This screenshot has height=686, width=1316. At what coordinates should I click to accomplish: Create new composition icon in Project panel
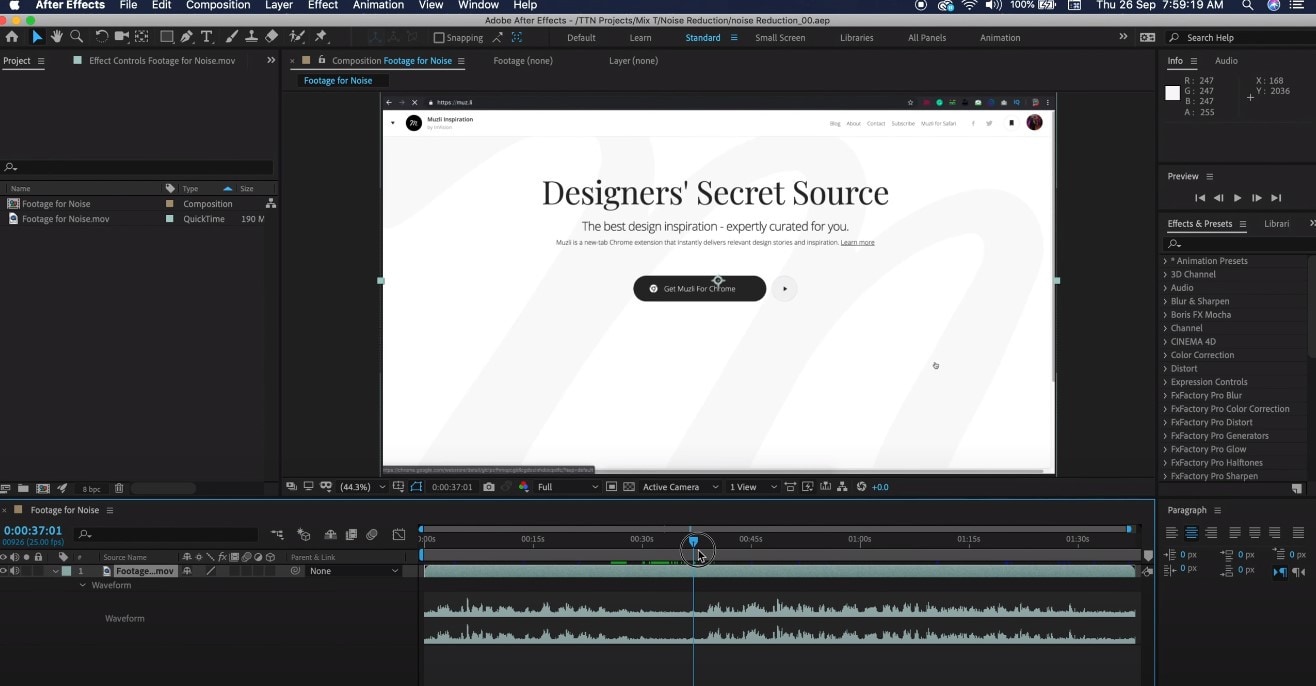click(x=42, y=488)
